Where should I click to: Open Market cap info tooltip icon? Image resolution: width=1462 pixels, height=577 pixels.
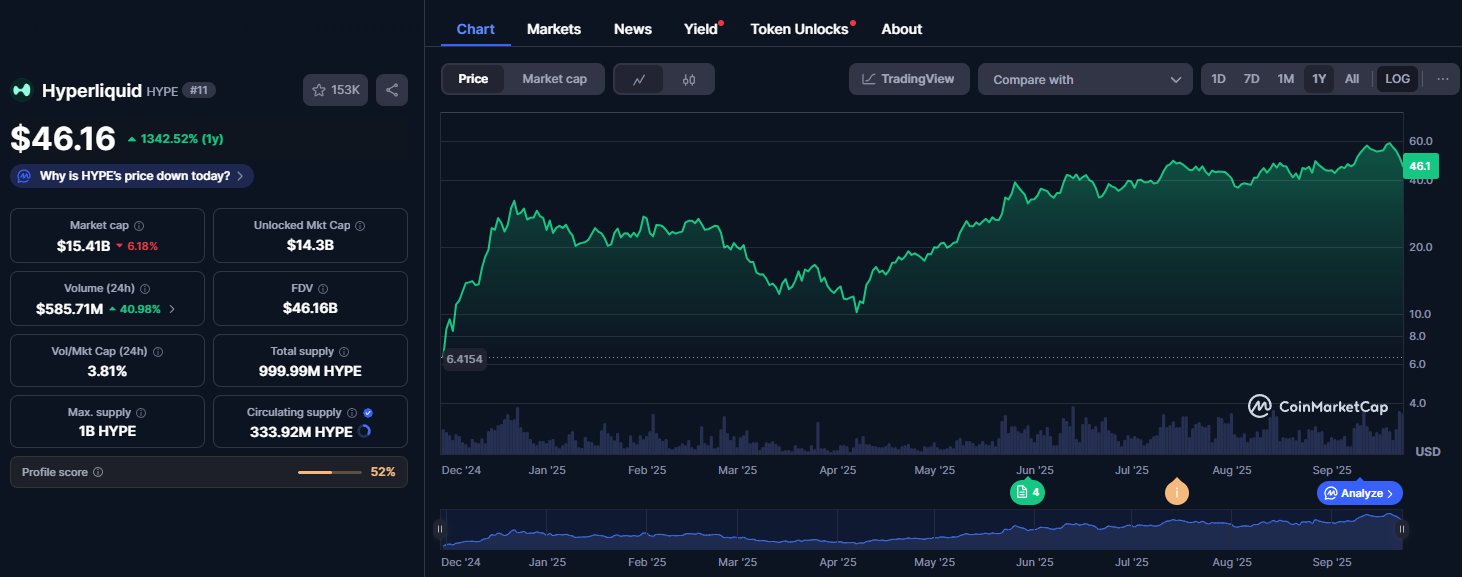click(x=139, y=226)
